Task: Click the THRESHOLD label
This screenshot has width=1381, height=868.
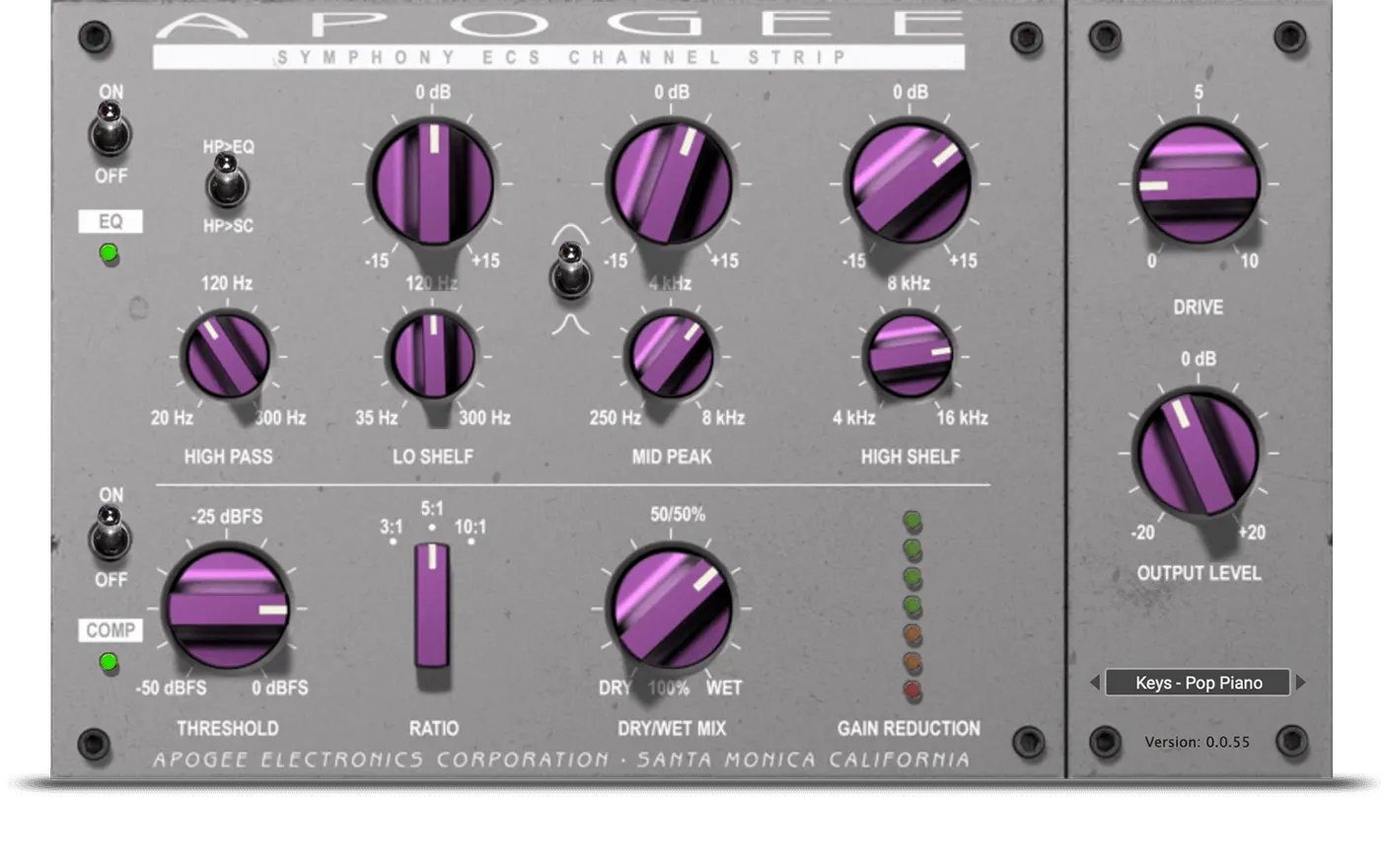Action: tap(227, 728)
